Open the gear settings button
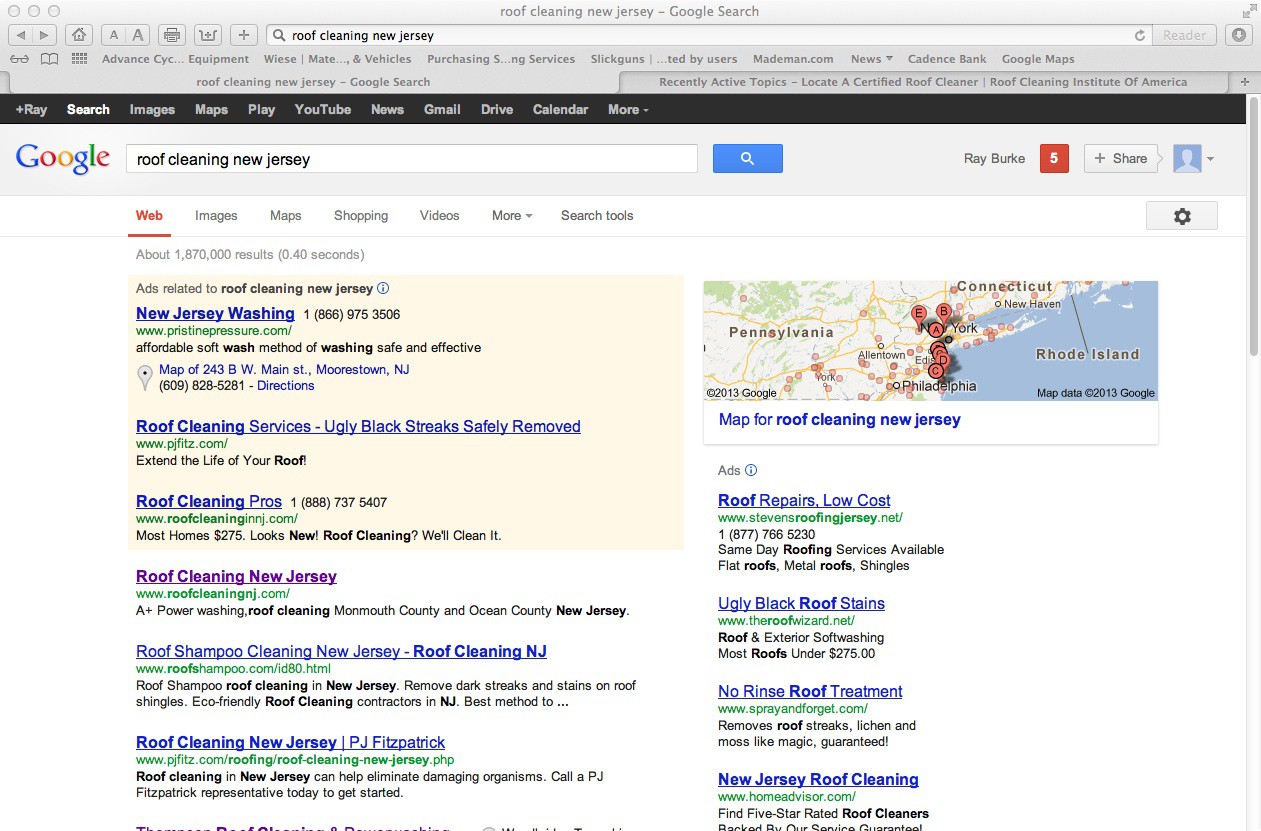This screenshot has height=831, width=1261. [x=1181, y=216]
